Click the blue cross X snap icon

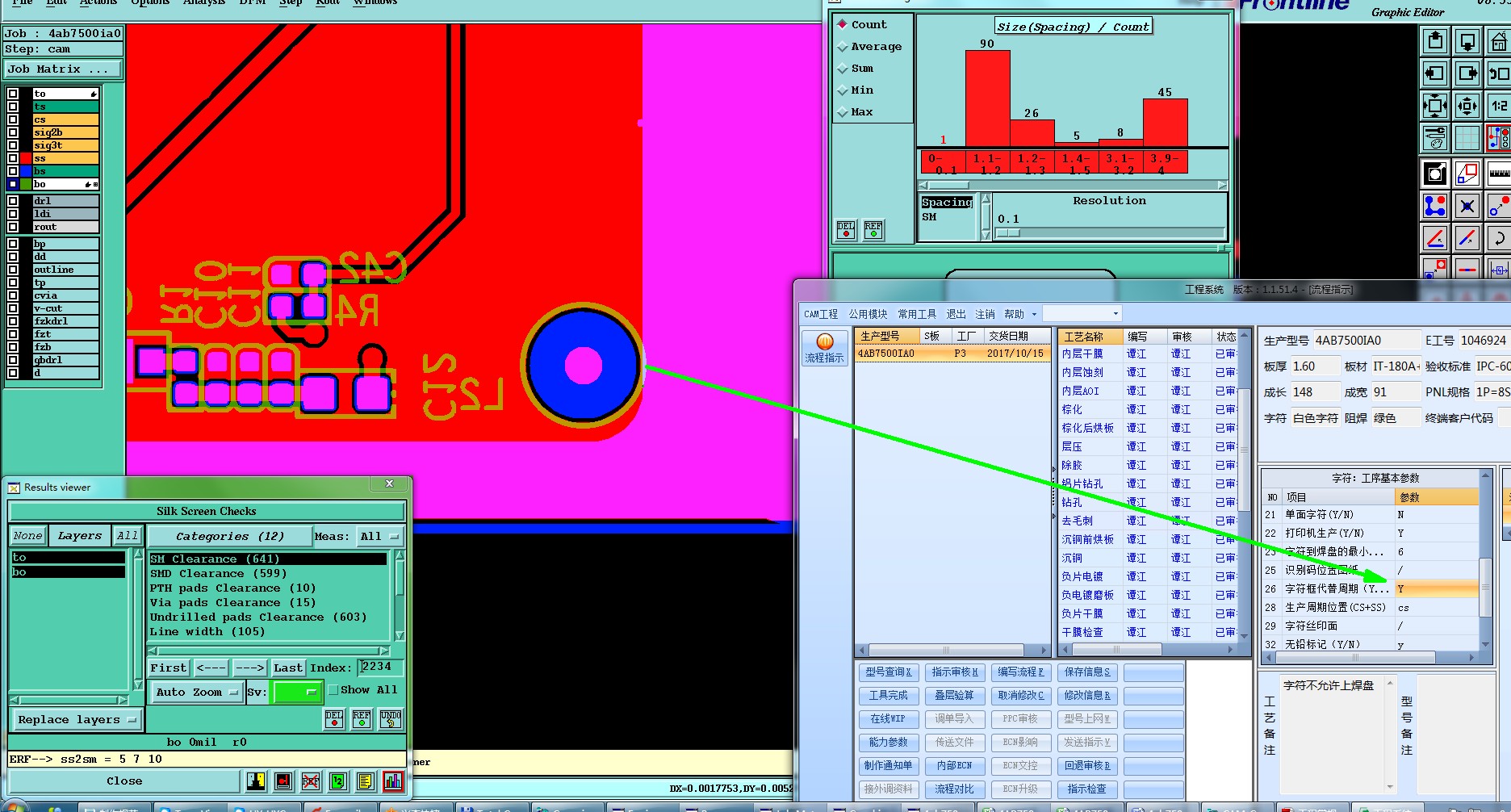[1467, 206]
